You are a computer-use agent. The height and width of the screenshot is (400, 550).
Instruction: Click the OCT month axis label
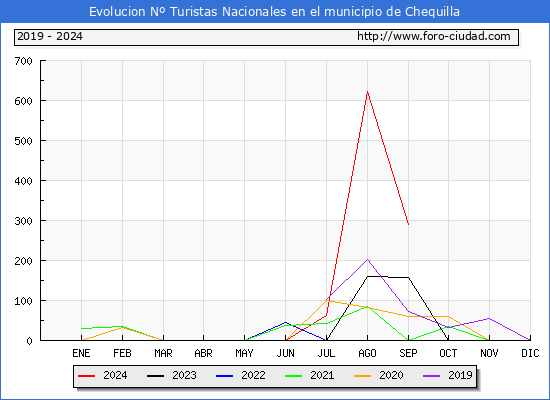click(x=448, y=353)
